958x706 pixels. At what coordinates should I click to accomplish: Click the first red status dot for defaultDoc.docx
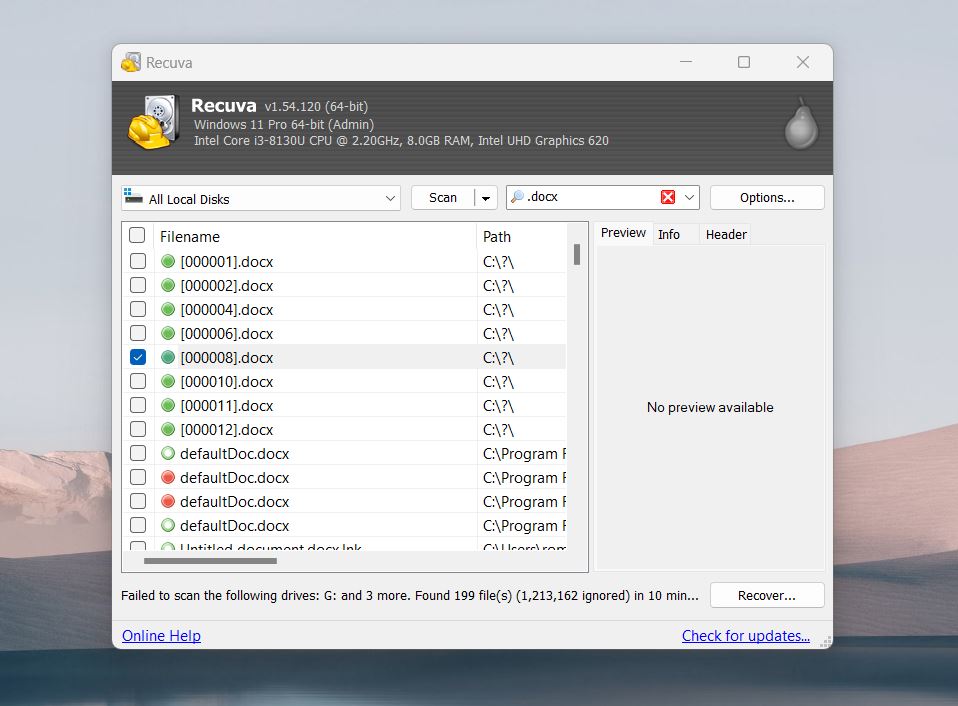click(168, 478)
